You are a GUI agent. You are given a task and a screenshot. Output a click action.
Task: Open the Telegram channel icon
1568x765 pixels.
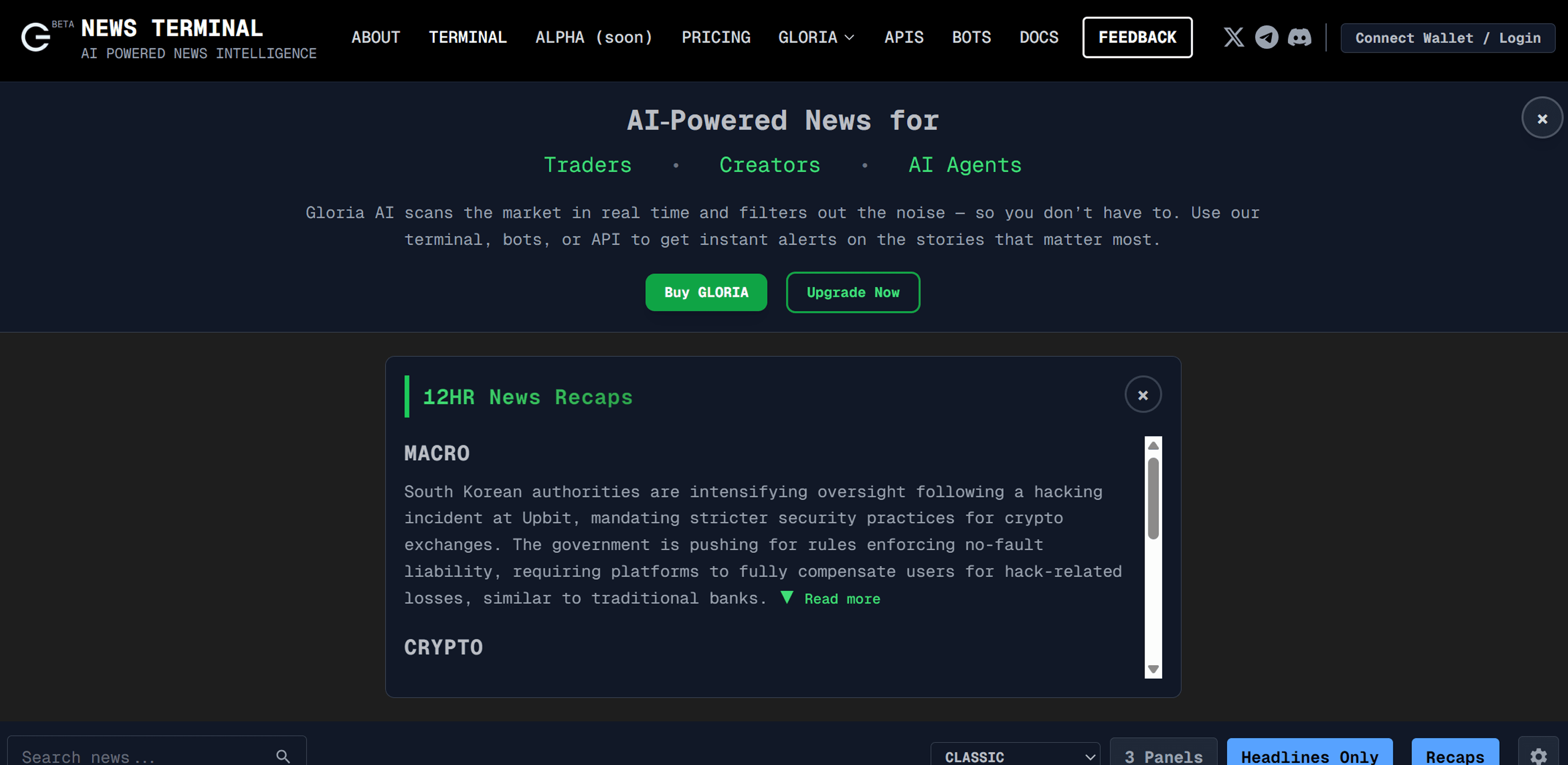point(1267,37)
